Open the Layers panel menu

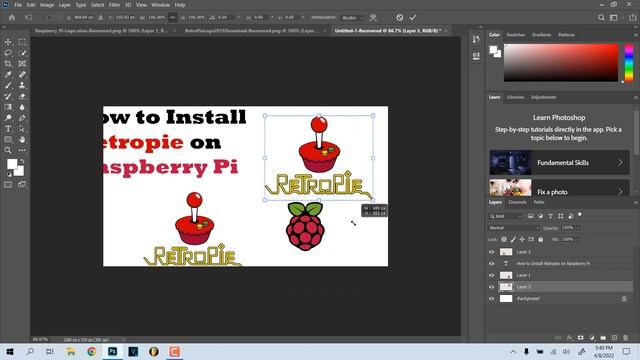pos(635,202)
